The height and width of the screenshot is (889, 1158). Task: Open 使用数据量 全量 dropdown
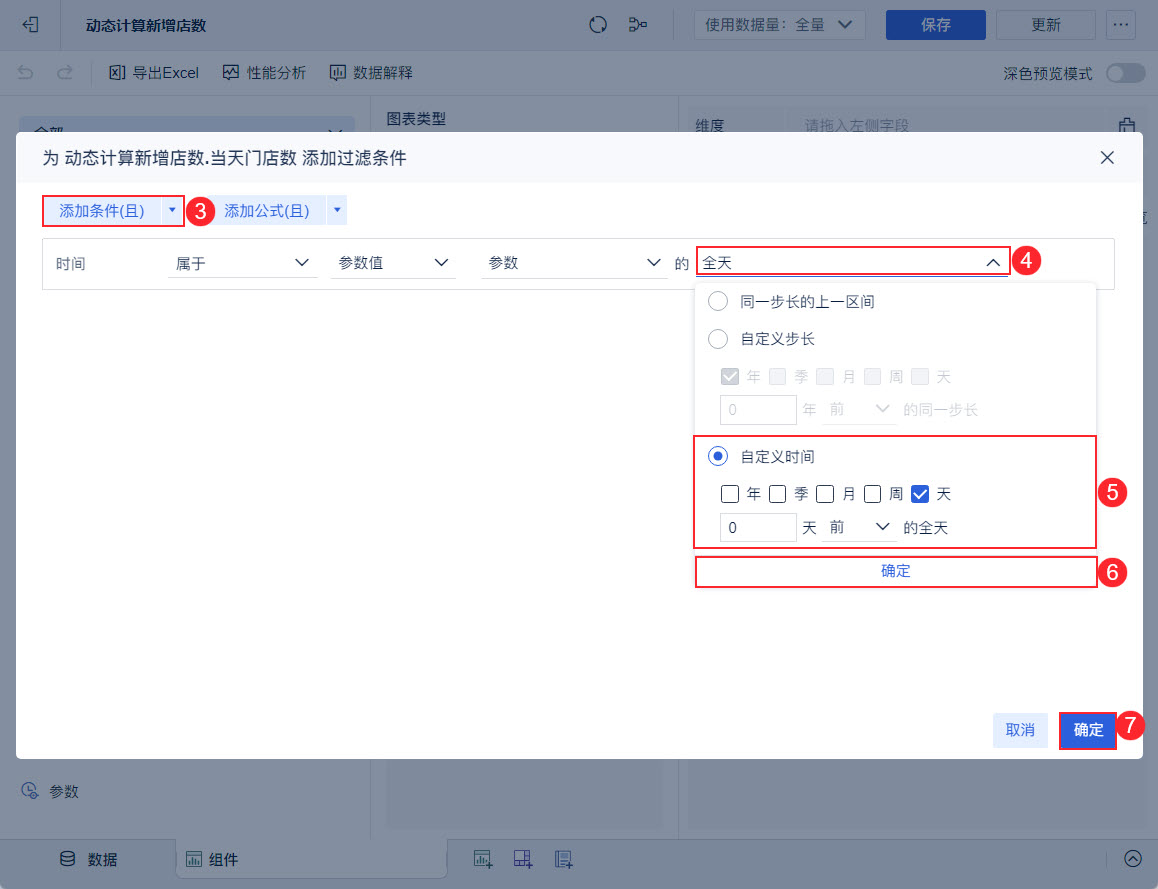tap(779, 25)
